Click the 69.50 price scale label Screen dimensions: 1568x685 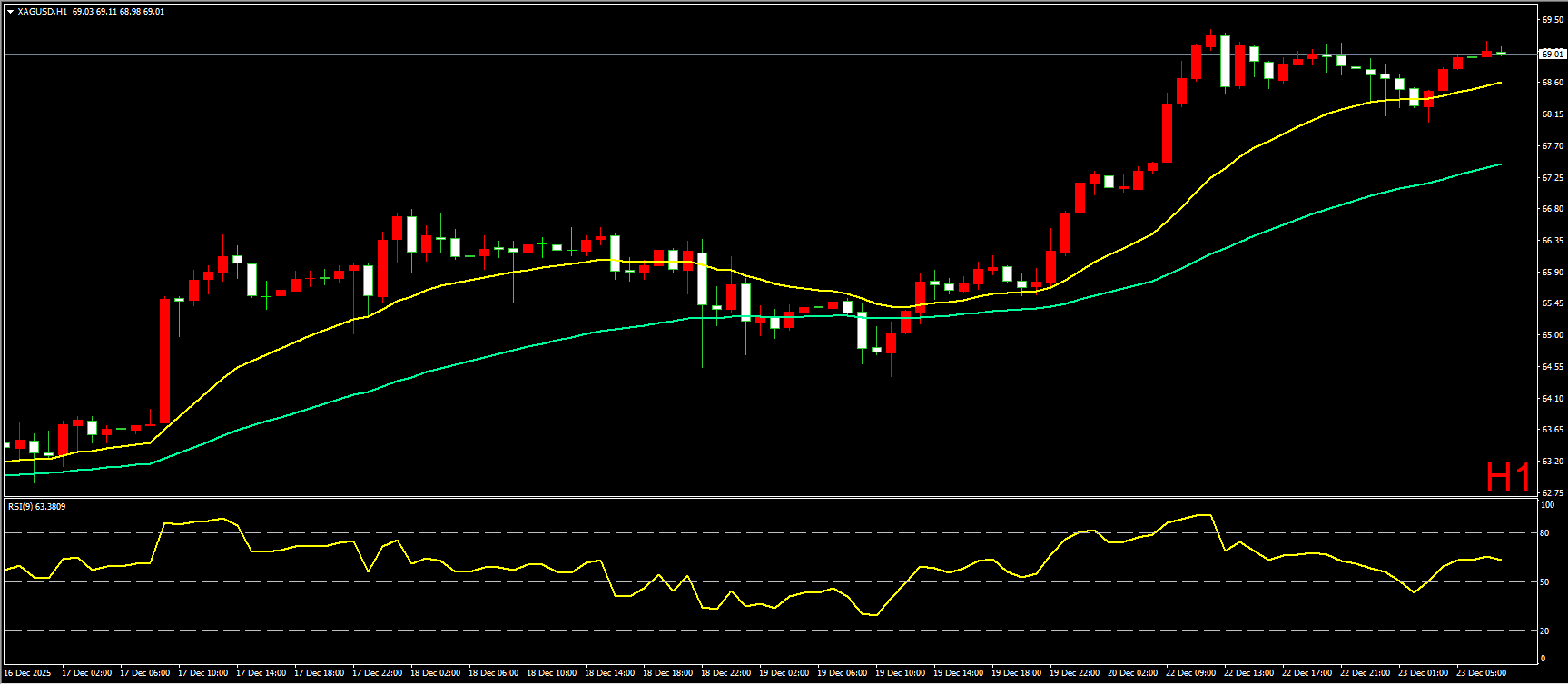(1552, 19)
